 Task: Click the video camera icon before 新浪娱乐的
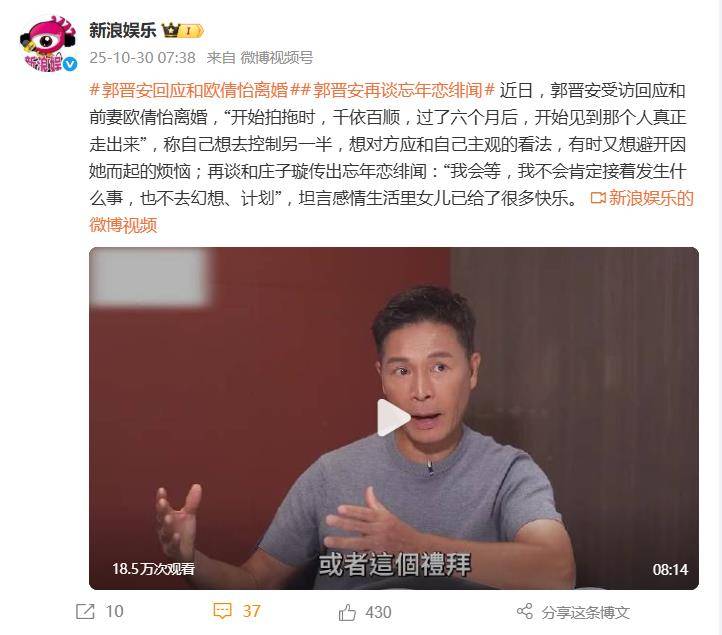(x=598, y=198)
